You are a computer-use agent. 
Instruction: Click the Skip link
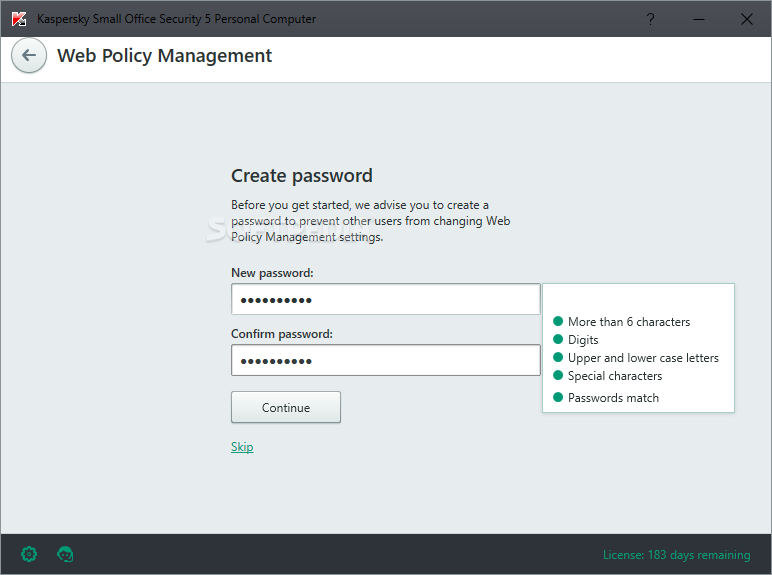pos(242,447)
